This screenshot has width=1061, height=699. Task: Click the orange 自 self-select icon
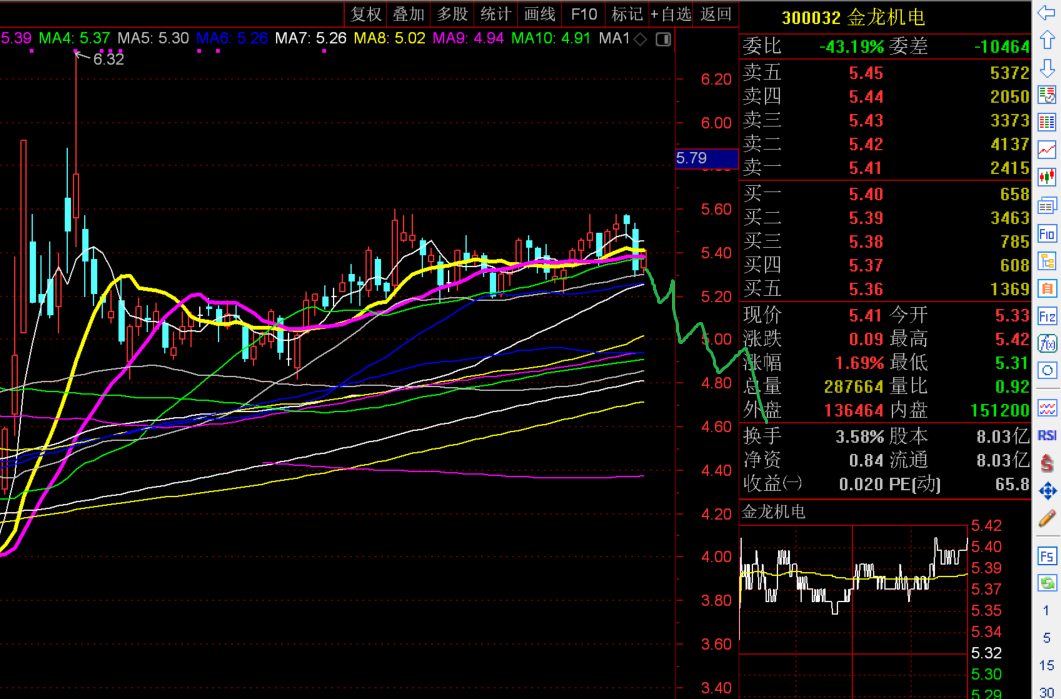[x=1047, y=289]
